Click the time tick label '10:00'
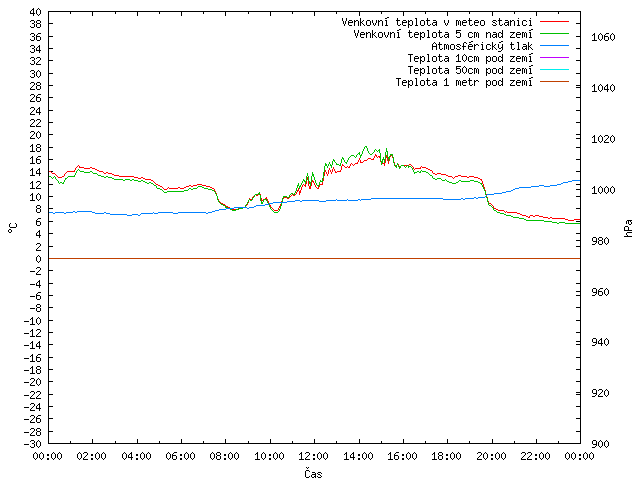Viewport: 640px width, 480px height. [269, 456]
